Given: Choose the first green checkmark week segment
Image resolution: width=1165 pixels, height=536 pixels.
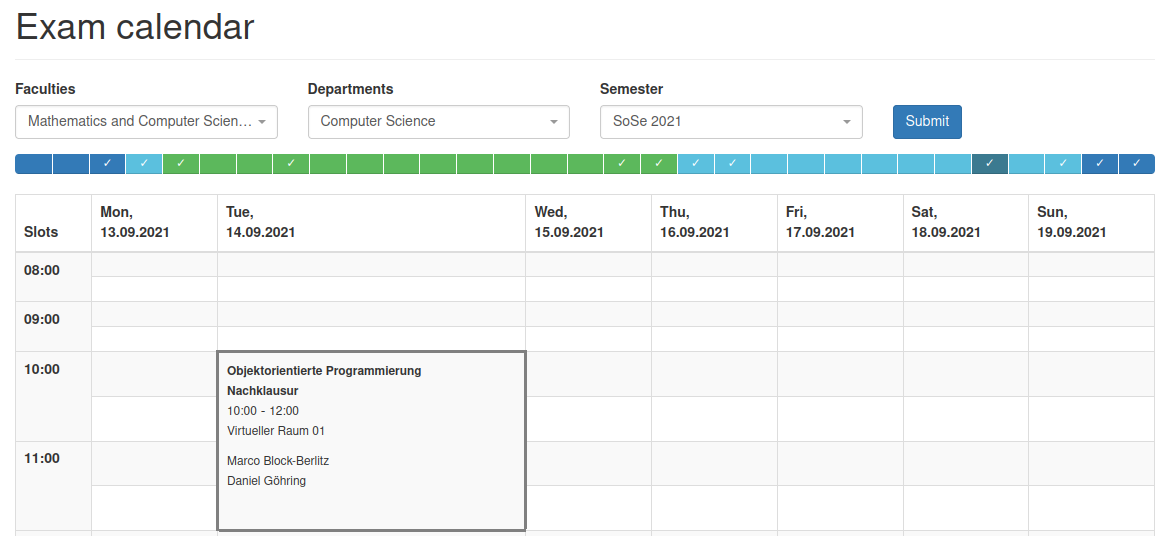Looking at the screenshot, I should (181, 164).
